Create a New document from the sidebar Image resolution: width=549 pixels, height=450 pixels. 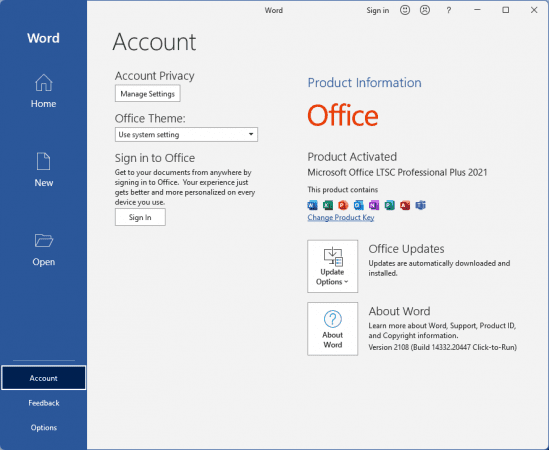43,170
